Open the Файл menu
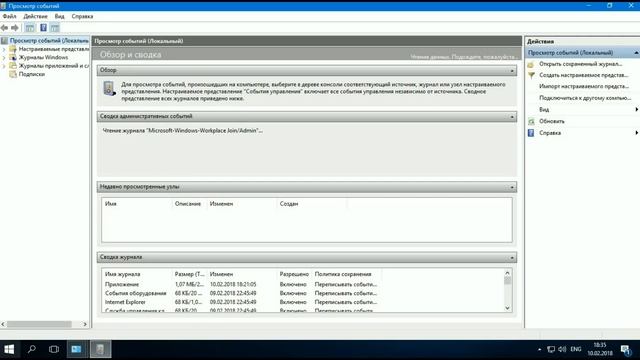Screen dimensions: 640x360 [x=9, y=16]
